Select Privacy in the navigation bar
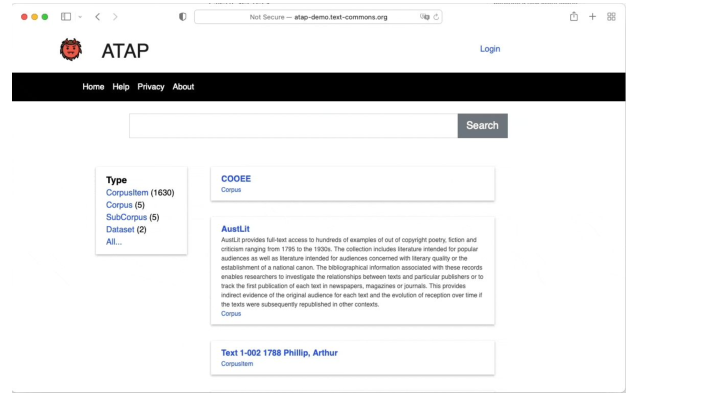This screenshot has width=720, height=405. [x=150, y=87]
